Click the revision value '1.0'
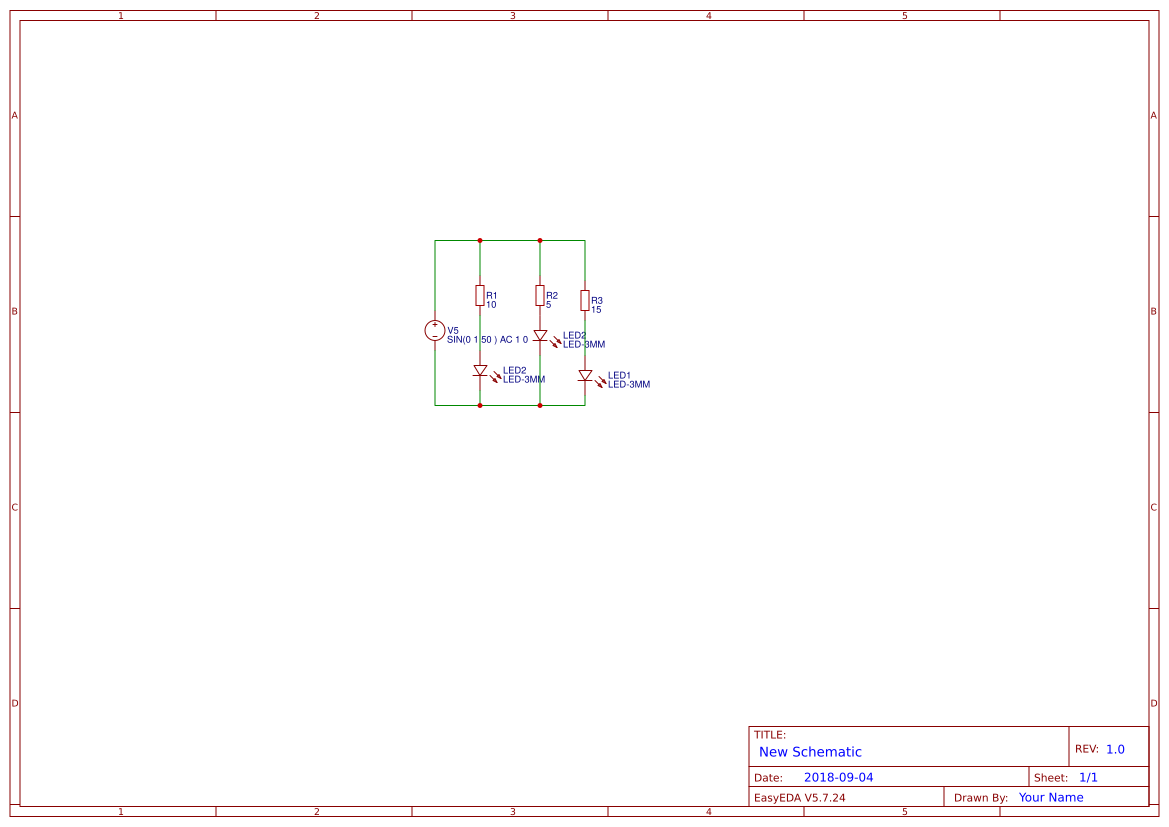 (1115, 749)
